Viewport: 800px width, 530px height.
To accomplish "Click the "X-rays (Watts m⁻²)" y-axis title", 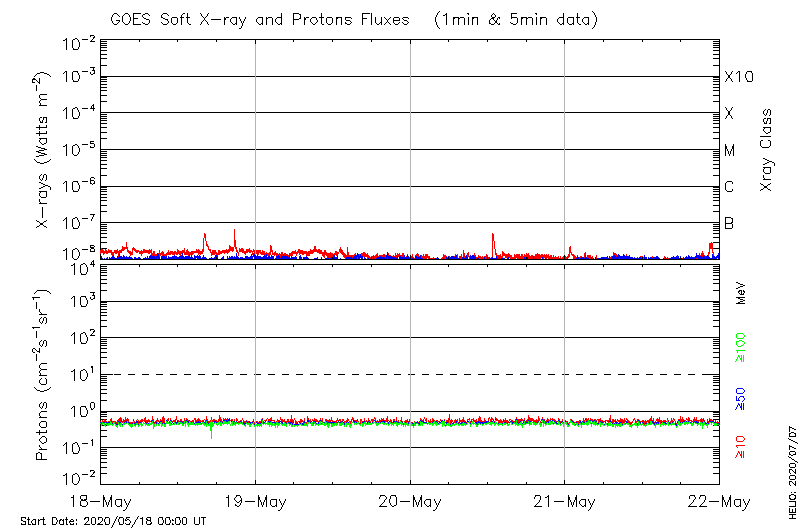I will click(44, 150).
